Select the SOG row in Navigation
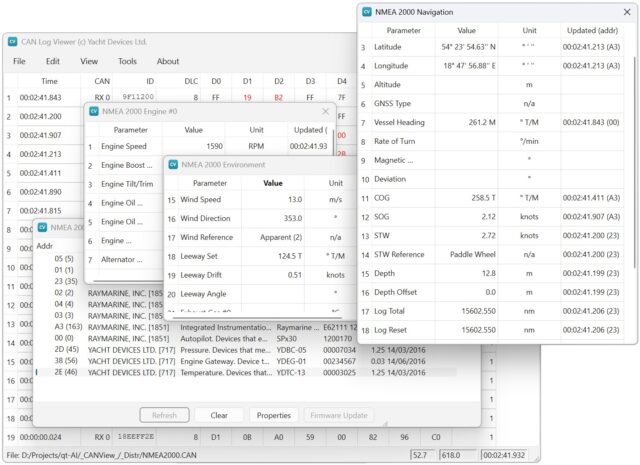This screenshot has width=640, height=465. coord(491,217)
